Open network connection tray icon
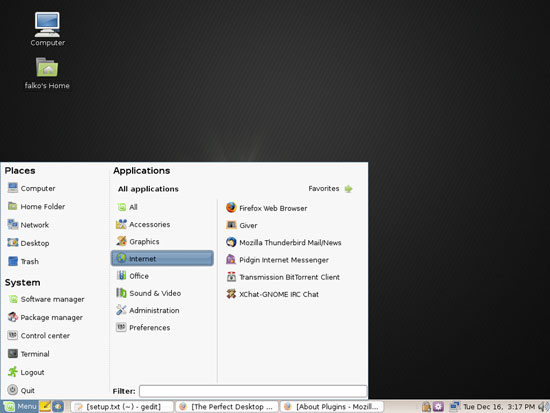The height and width of the screenshot is (413, 550). pyautogui.click(x=455, y=406)
